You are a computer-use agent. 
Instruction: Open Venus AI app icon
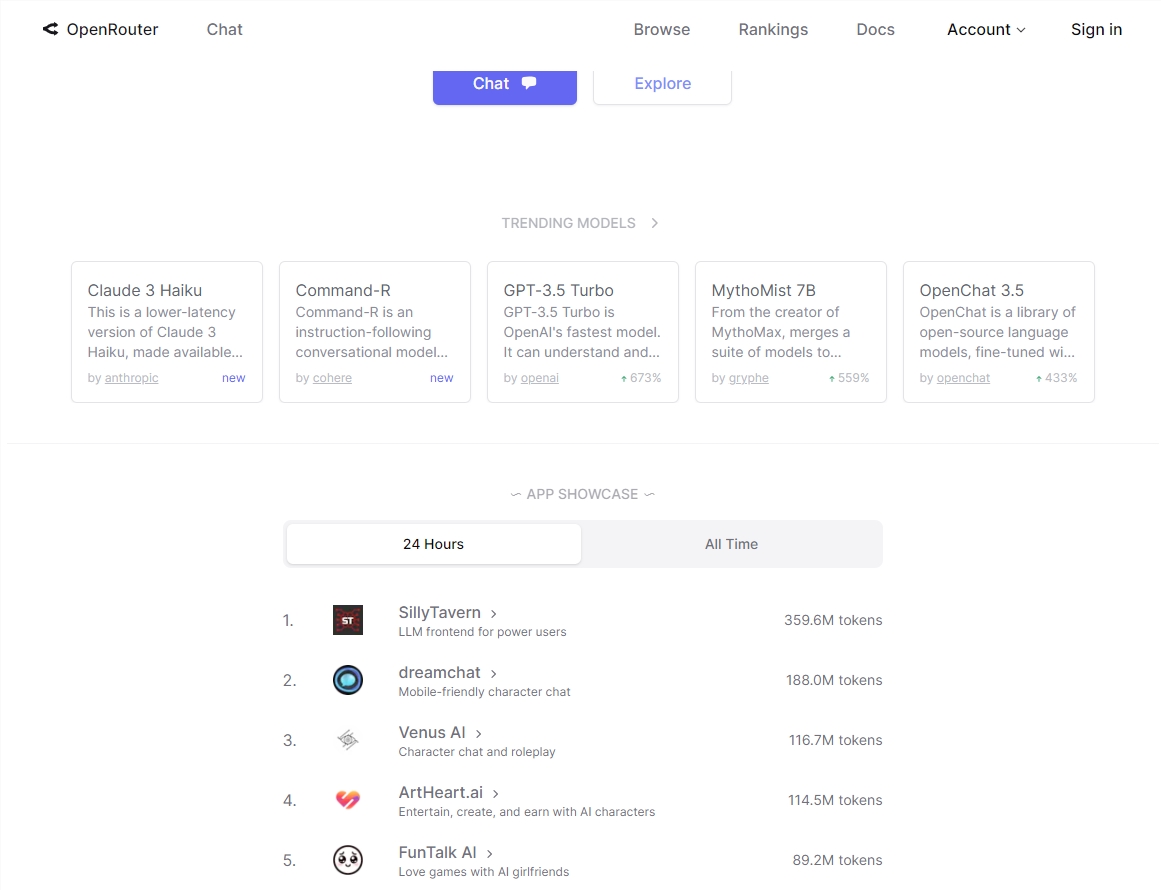pyautogui.click(x=348, y=740)
